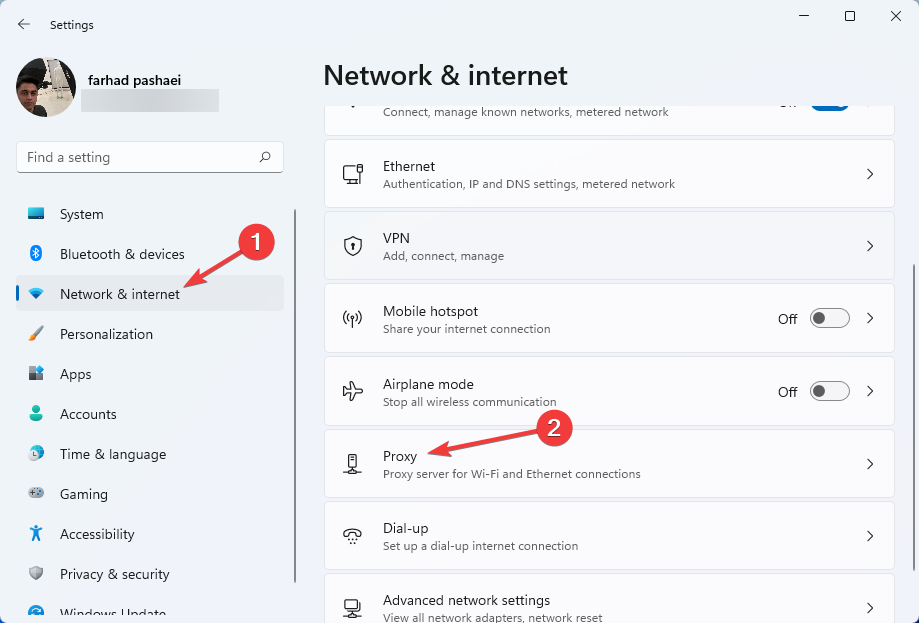
Task: Click the Advanced network settings icon
Action: pos(352,607)
